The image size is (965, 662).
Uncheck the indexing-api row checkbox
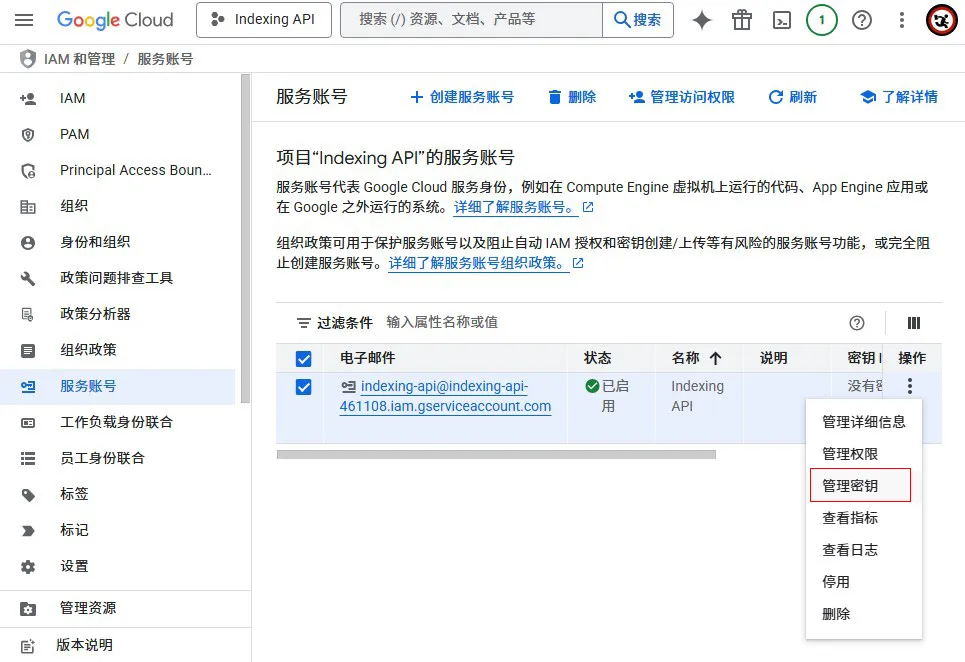(303, 387)
